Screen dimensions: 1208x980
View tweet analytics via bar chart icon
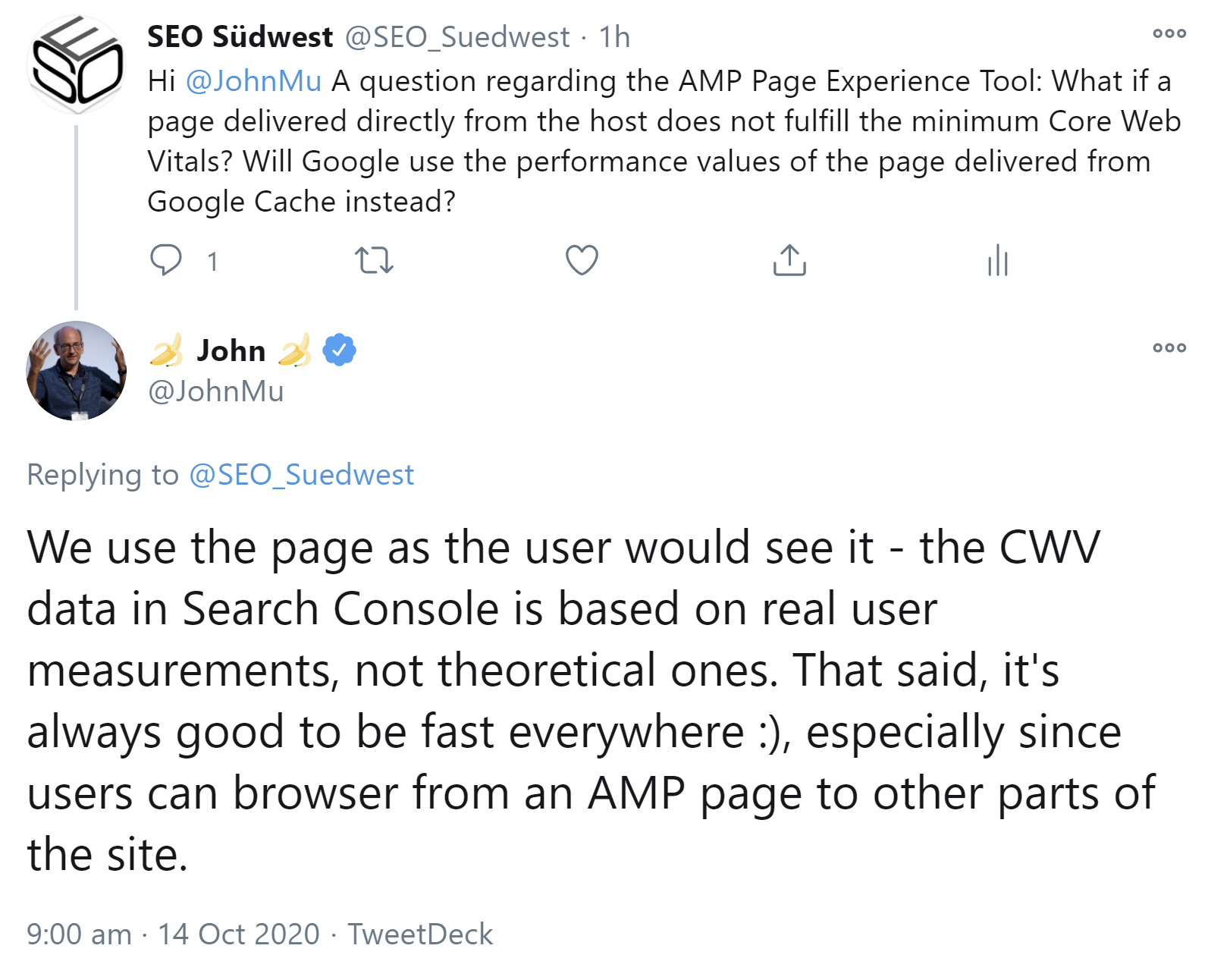point(999,261)
